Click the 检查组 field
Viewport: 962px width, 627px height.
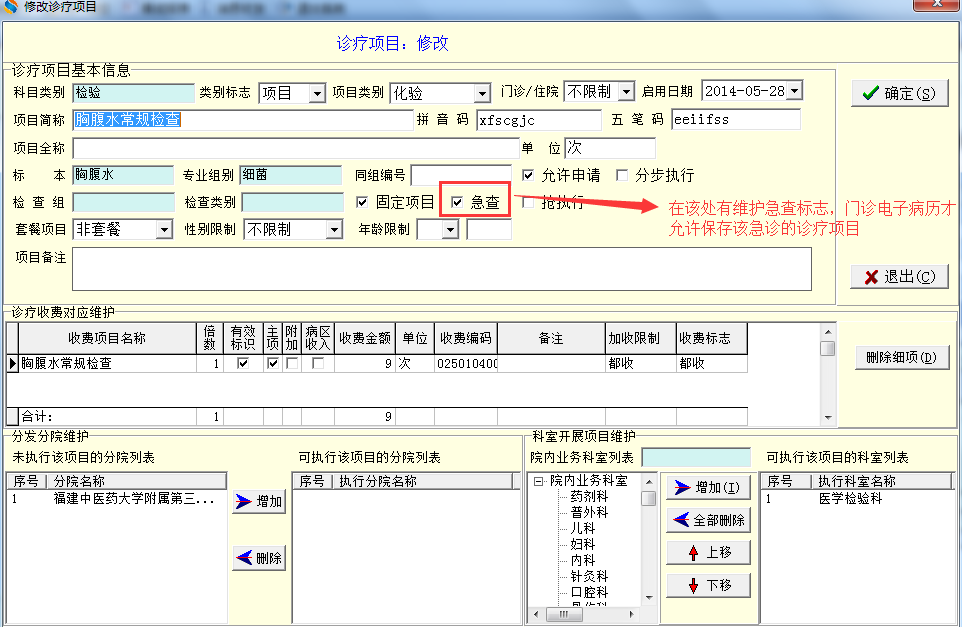[123, 202]
